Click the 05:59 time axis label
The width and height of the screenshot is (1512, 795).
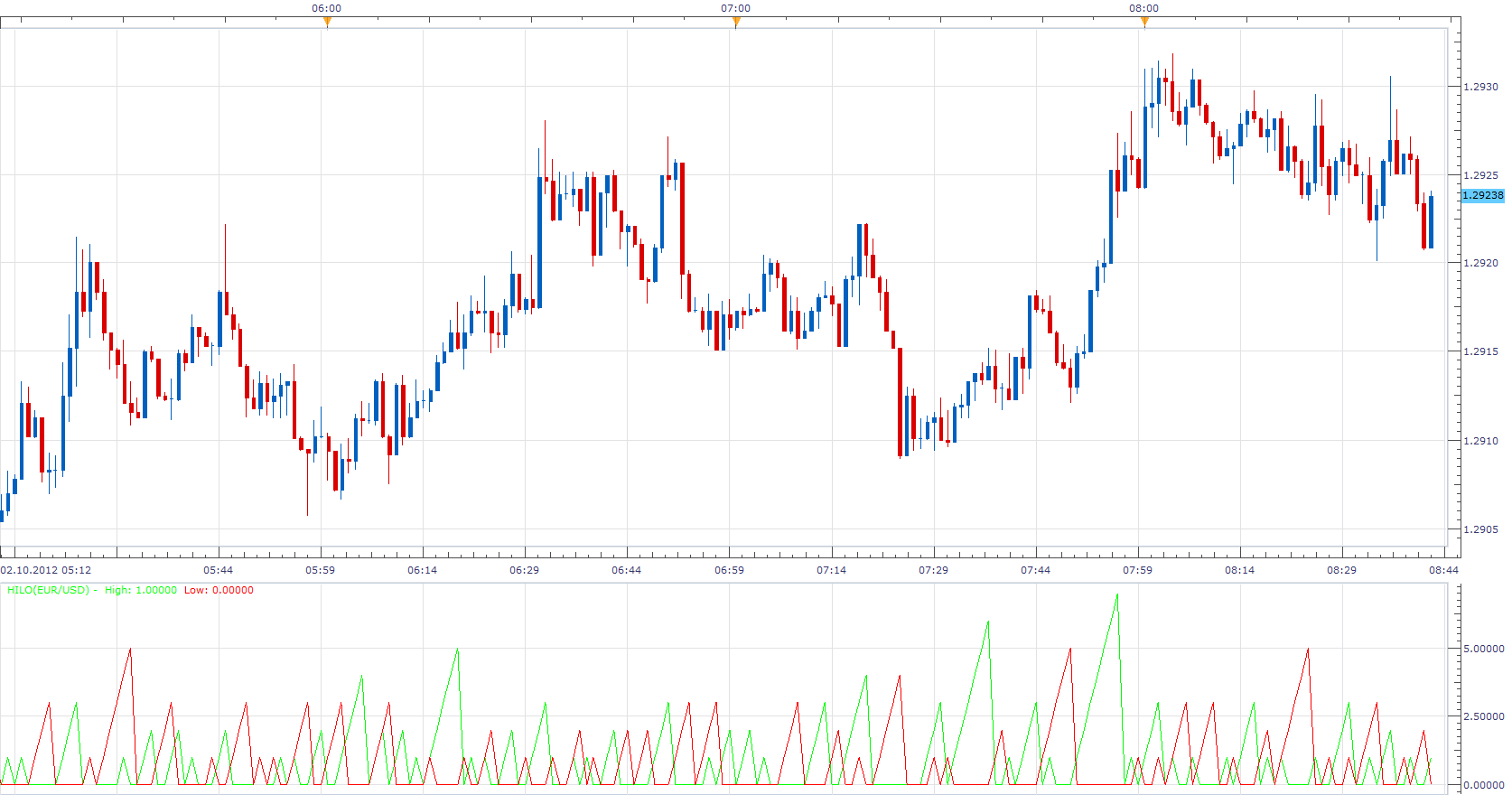320,570
